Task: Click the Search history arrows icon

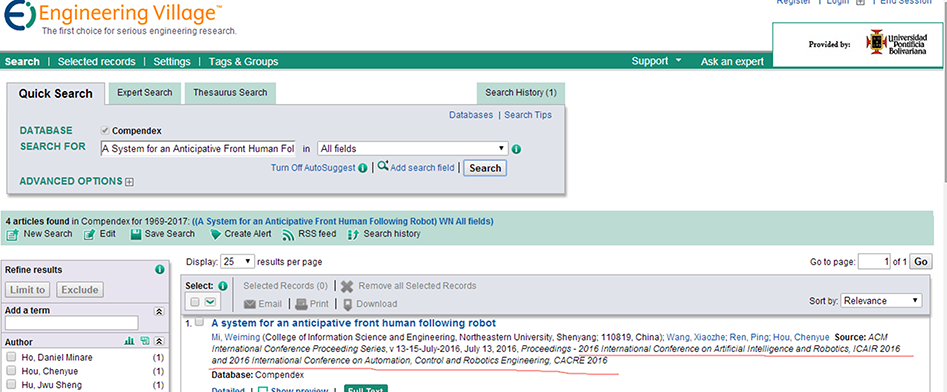Action: click(x=354, y=234)
